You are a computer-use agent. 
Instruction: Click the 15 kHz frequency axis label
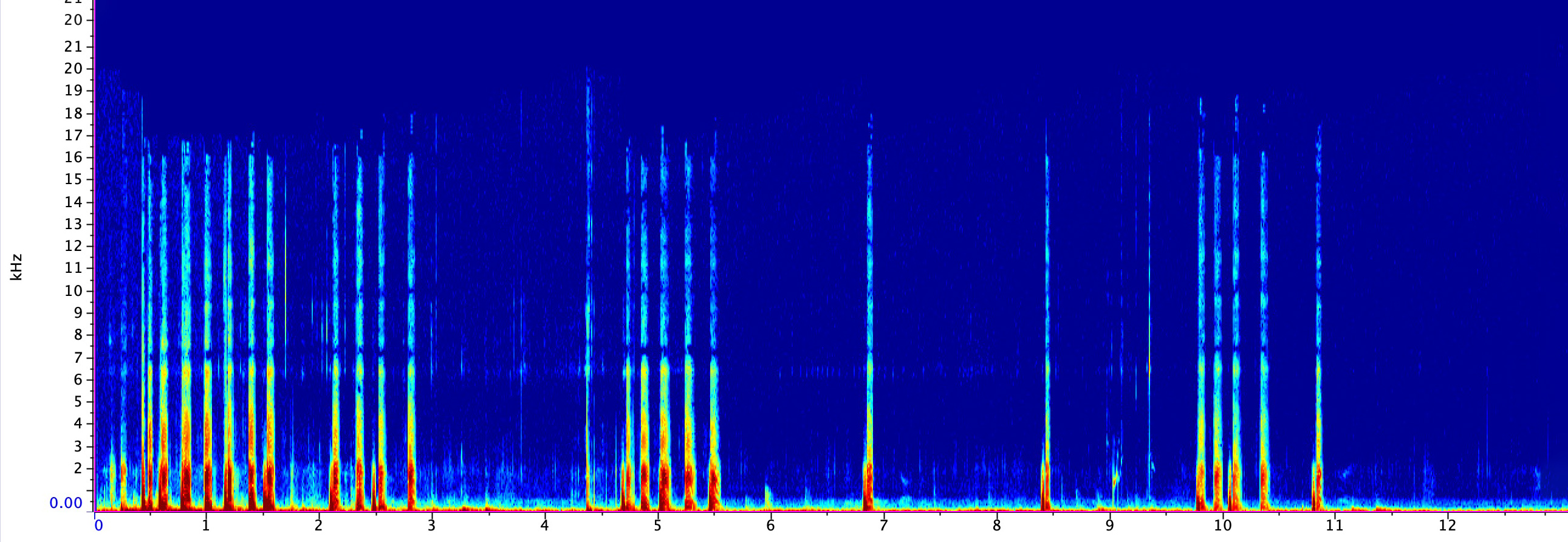(x=73, y=179)
